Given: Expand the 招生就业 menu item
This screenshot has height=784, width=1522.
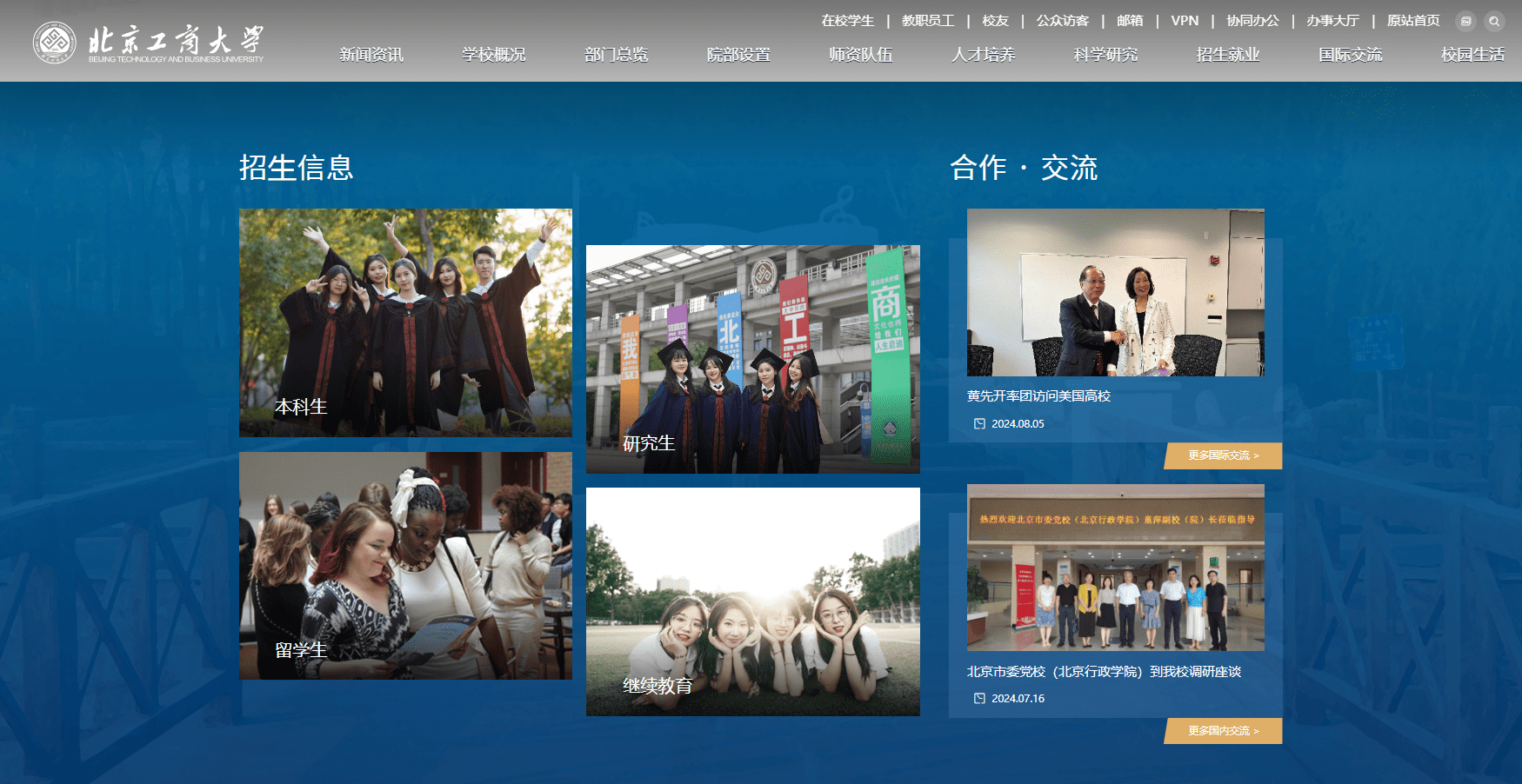Looking at the screenshot, I should tap(1227, 55).
